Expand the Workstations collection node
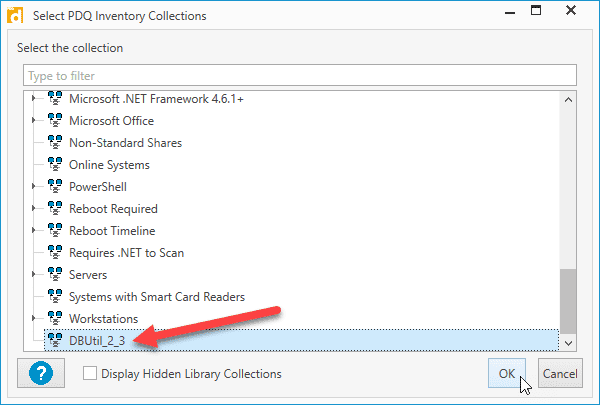Screen dimensions: 600x405 pyautogui.click(x=34, y=318)
